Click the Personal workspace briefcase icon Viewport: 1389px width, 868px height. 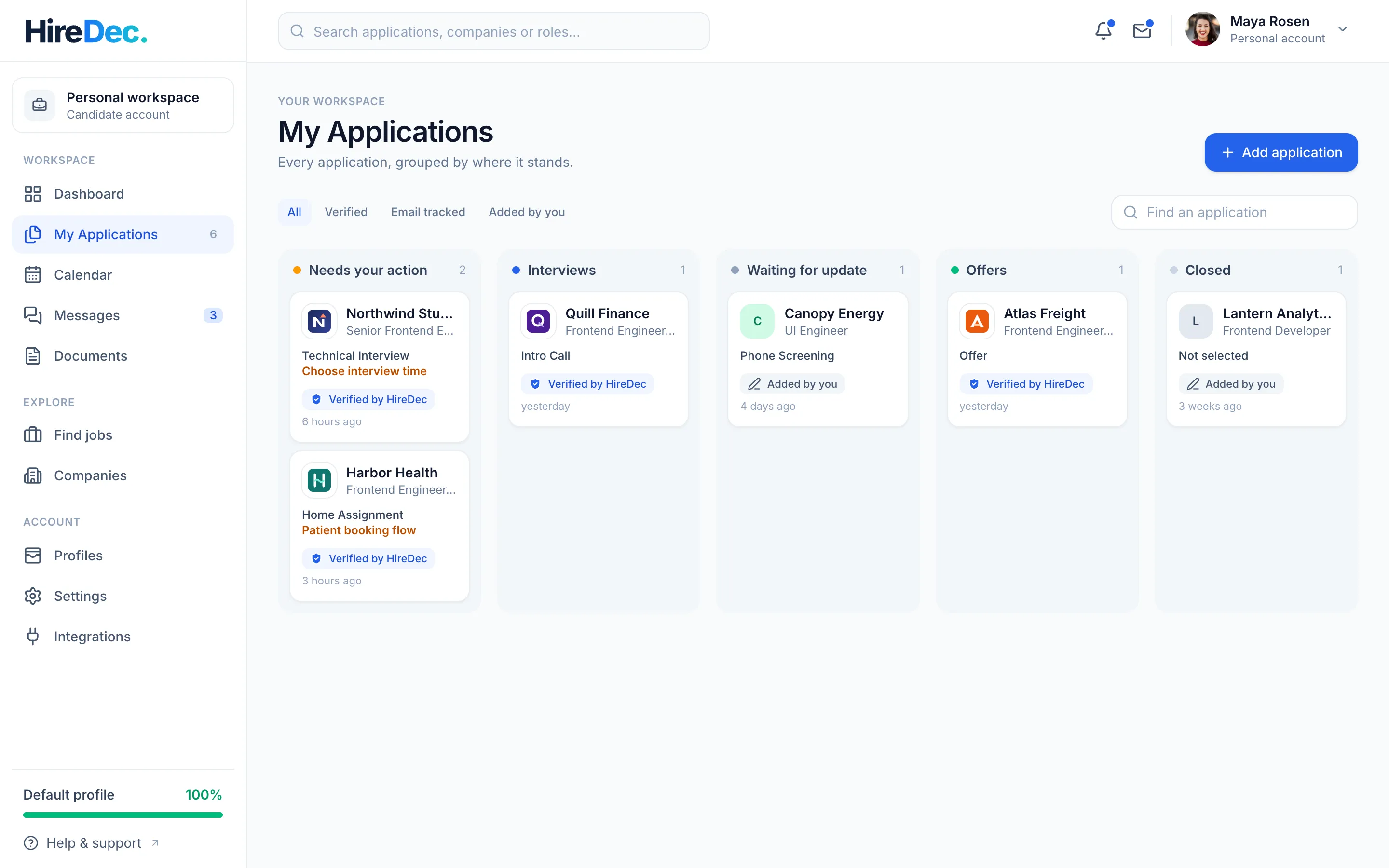click(x=40, y=105)
